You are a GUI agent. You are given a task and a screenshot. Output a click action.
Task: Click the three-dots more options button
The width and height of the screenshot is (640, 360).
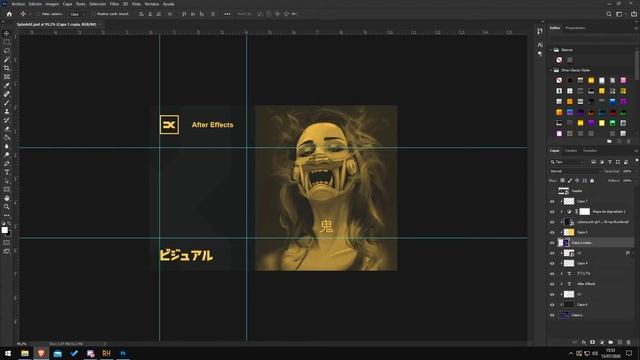(227, 14)
